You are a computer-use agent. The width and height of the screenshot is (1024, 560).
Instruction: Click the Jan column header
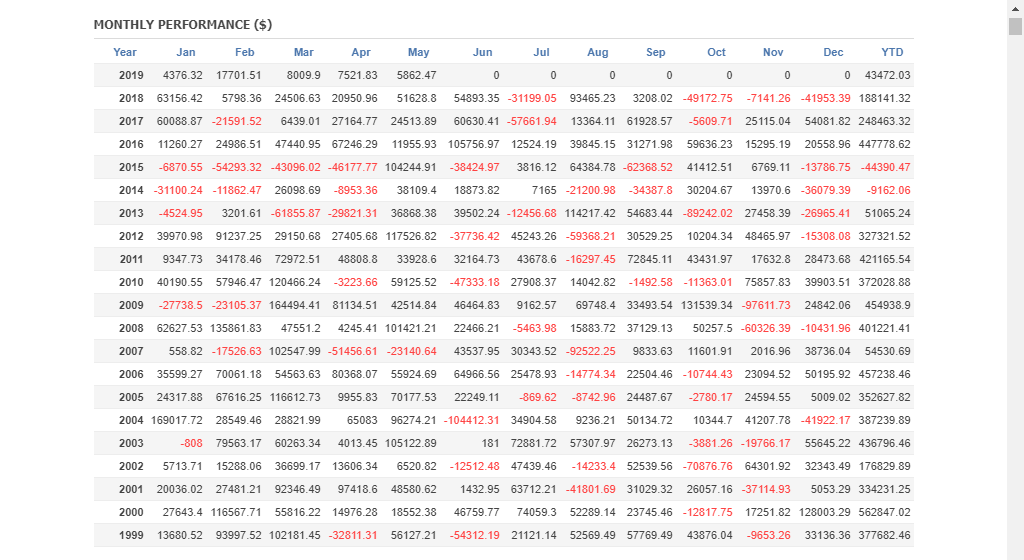(186, 52)
